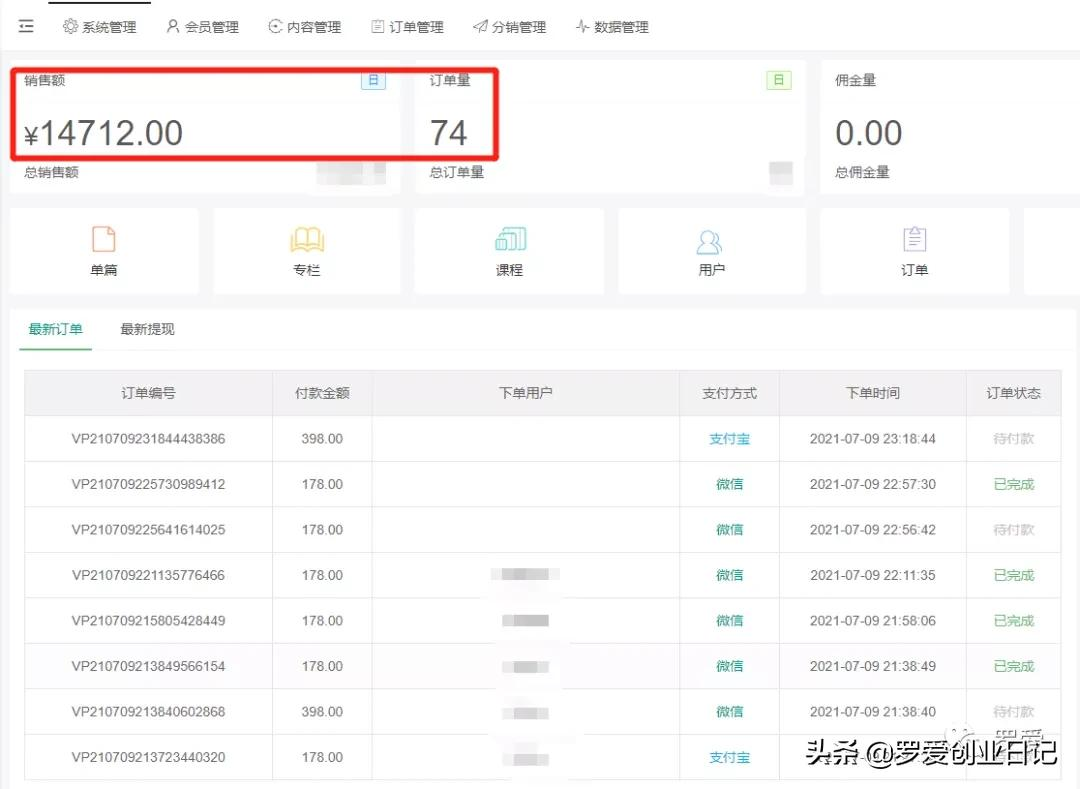Open the 单篇 (single article) shortcut icon
Screen dimensions: 1080x789
click(104, 250)
